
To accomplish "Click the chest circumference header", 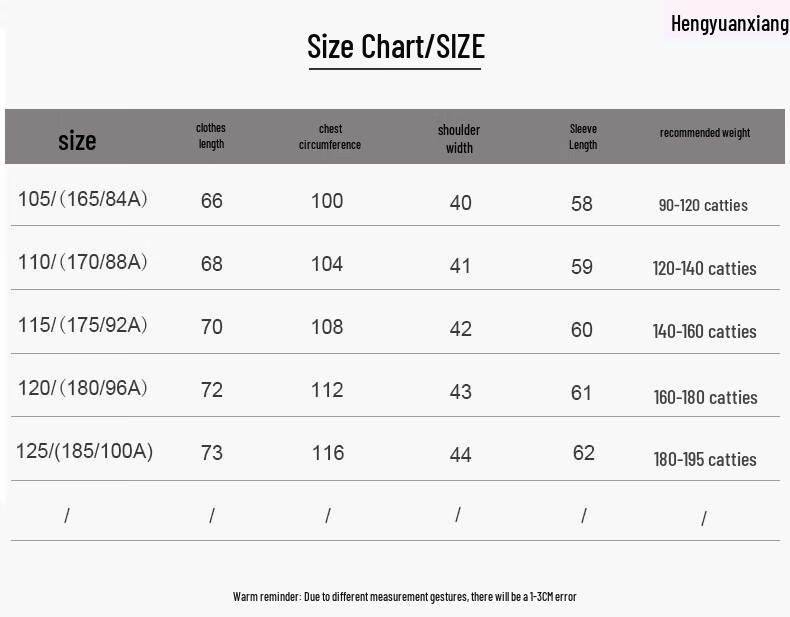I will 330,136.
